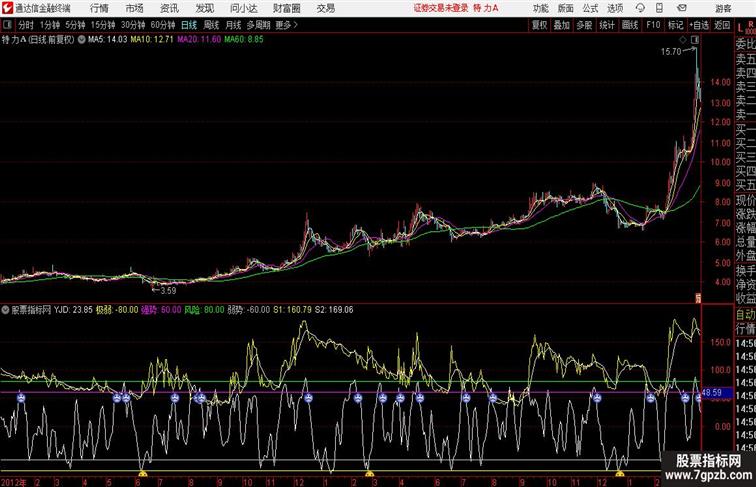Click yellow bottom marker near June 2012
This screenshot has height=487, width=756.
[142, 474]
